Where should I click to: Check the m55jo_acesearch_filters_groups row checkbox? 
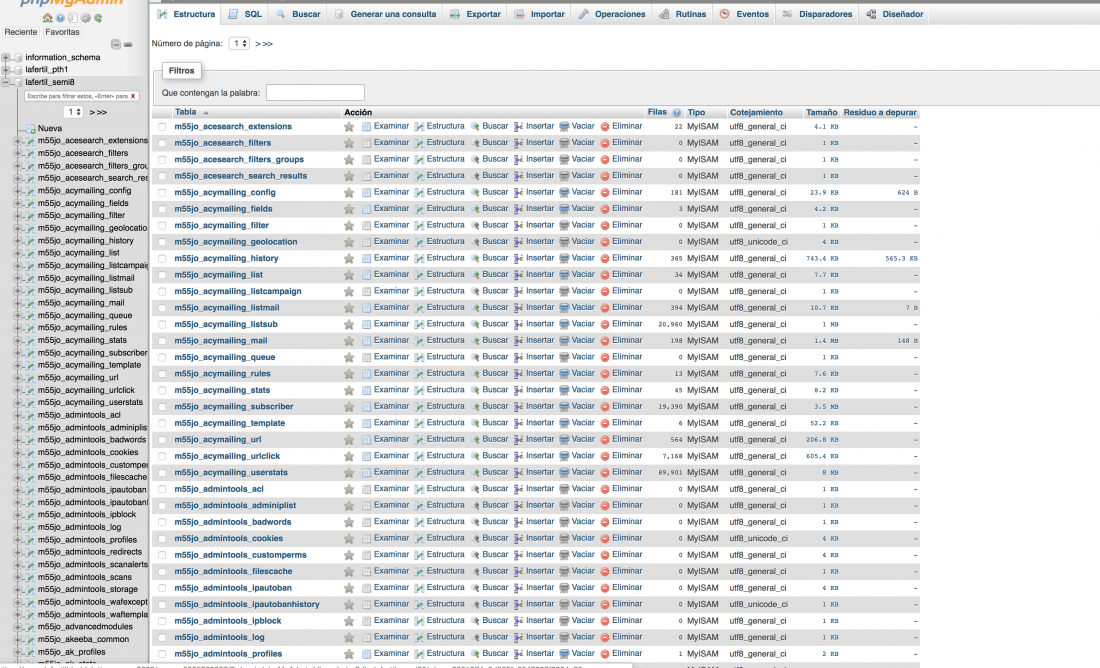[162, 160]
